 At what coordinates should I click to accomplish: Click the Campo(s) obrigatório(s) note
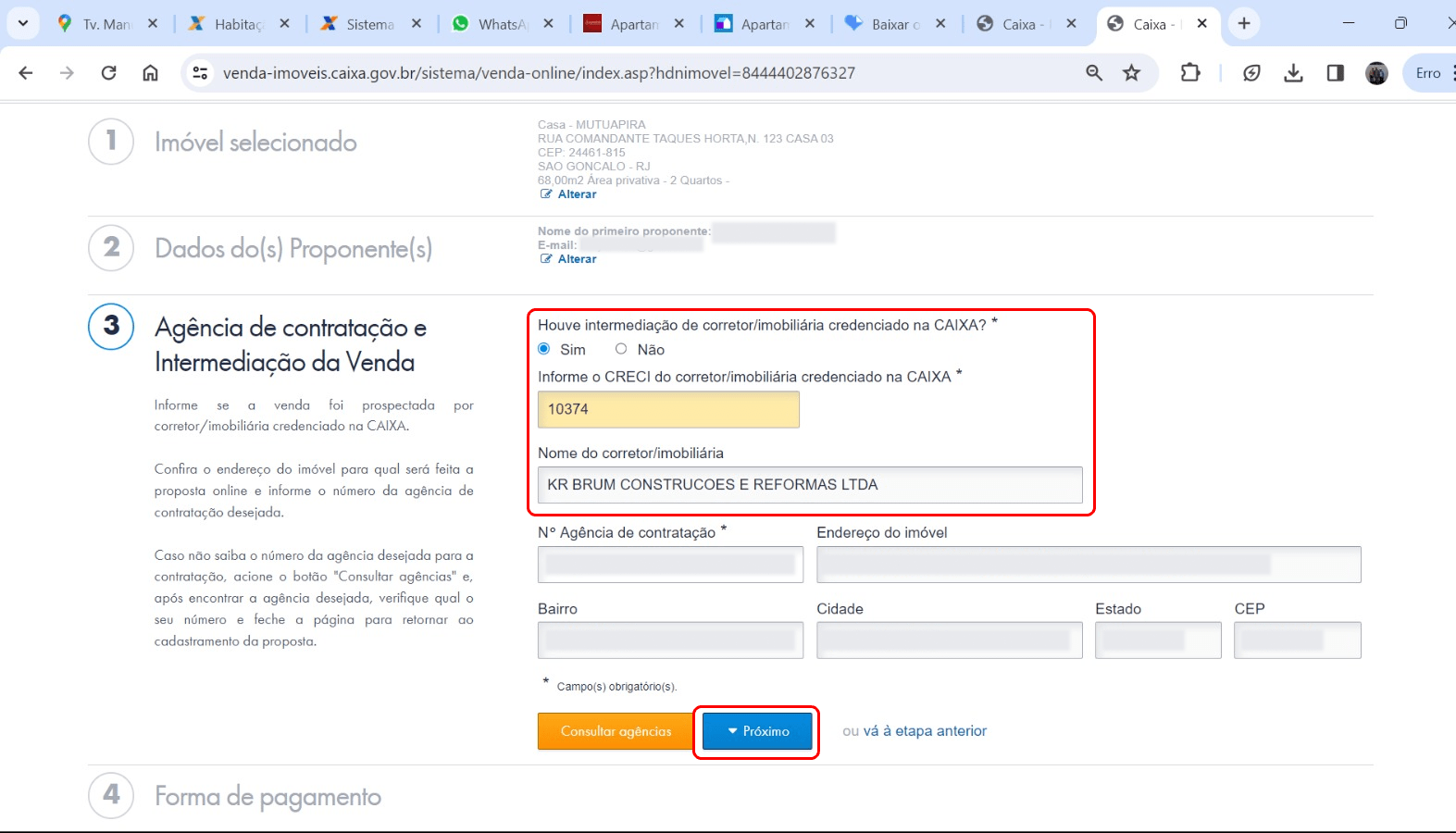616,687
